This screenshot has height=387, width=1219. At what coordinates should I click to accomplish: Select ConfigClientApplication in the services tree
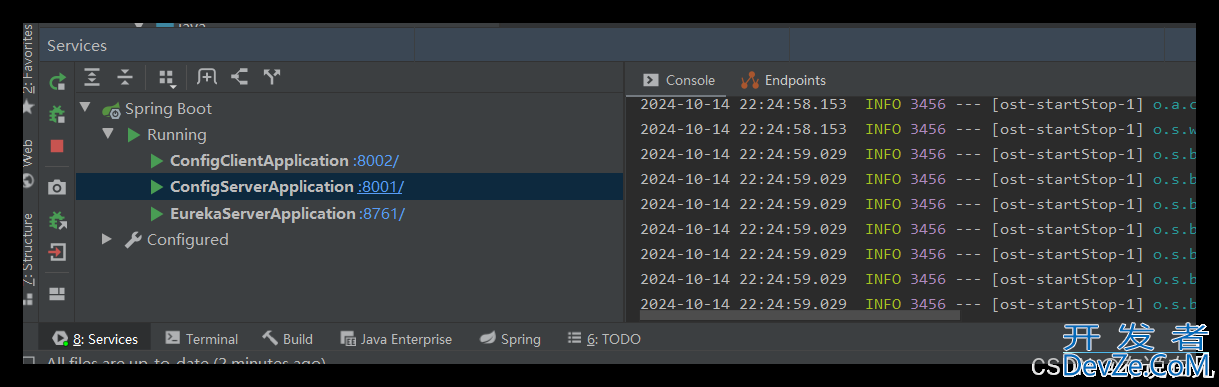coord(259,161)
